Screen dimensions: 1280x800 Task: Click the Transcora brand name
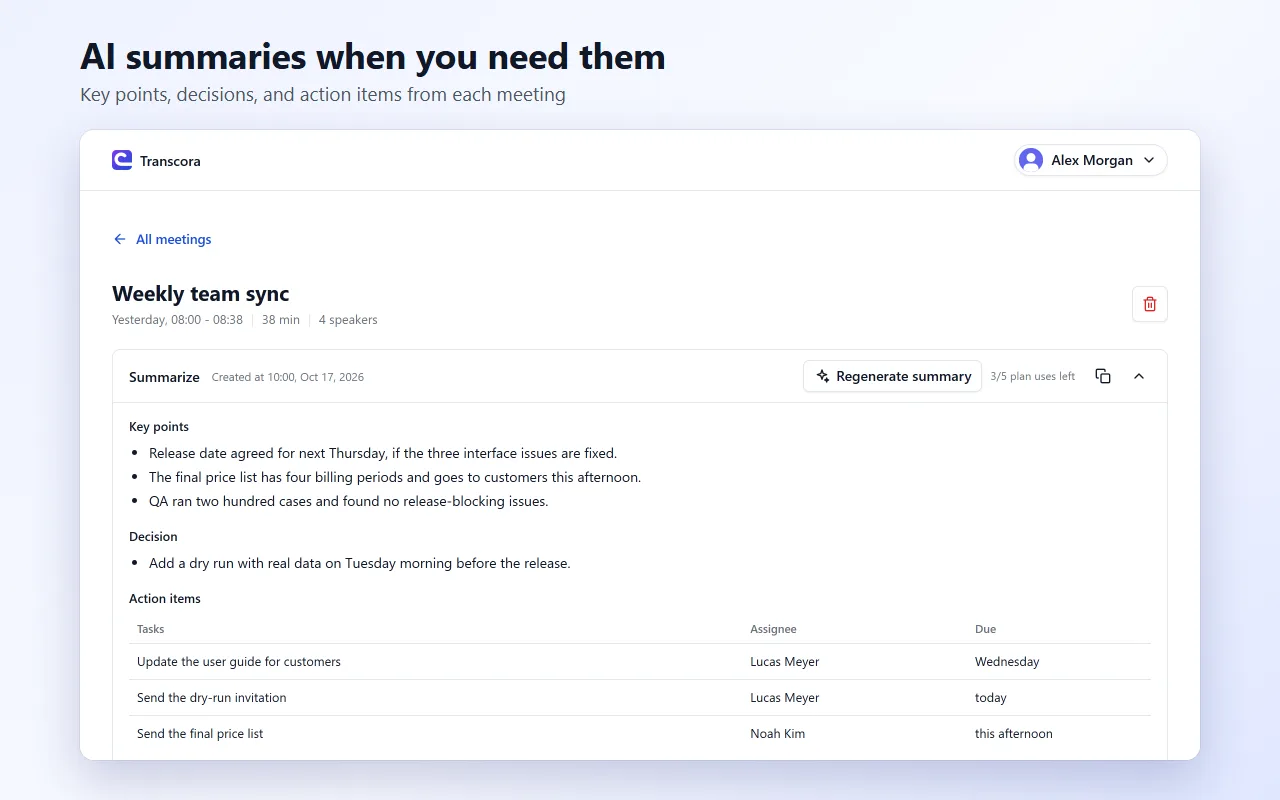click(x=170, y=161)
